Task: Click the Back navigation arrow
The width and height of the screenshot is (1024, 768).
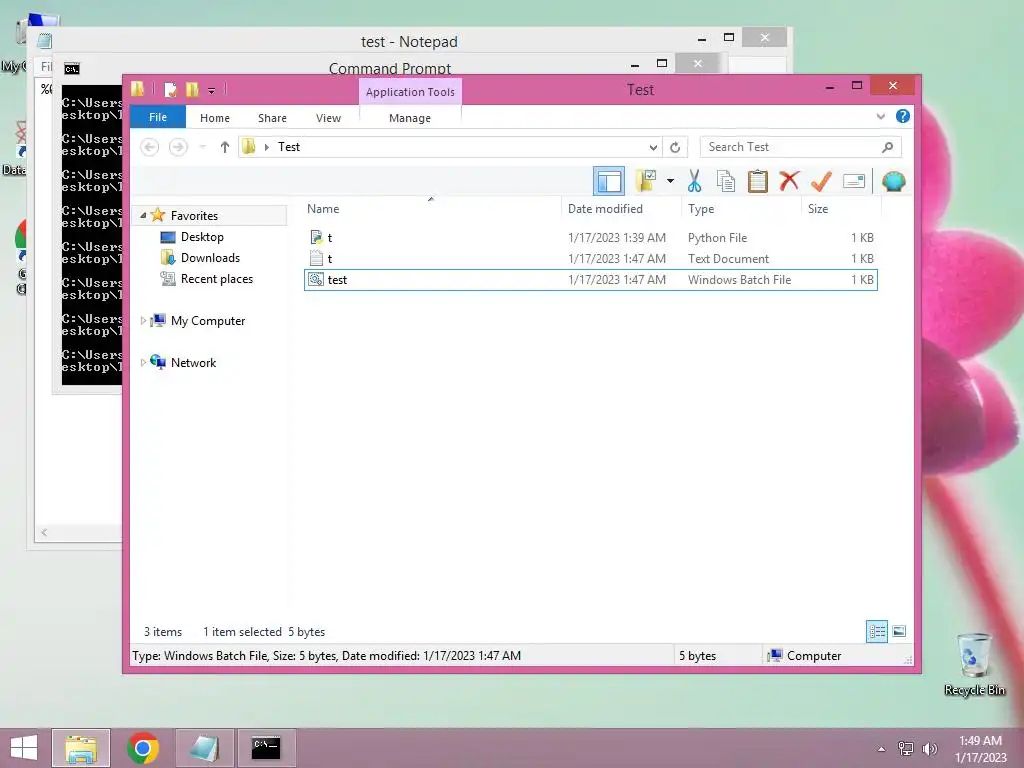Action: point(150,147)
